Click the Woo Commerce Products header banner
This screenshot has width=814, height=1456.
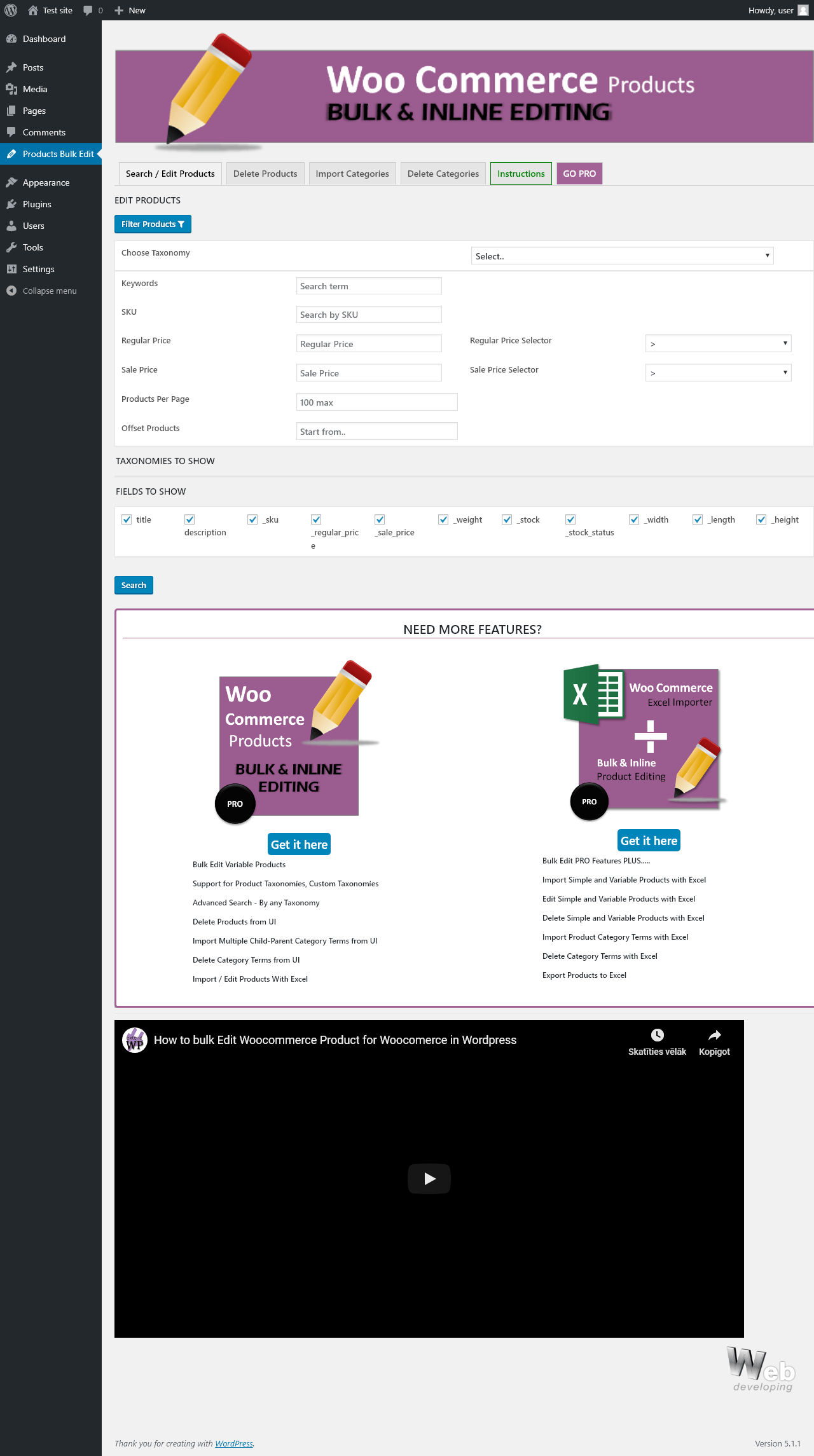point(464,93)
